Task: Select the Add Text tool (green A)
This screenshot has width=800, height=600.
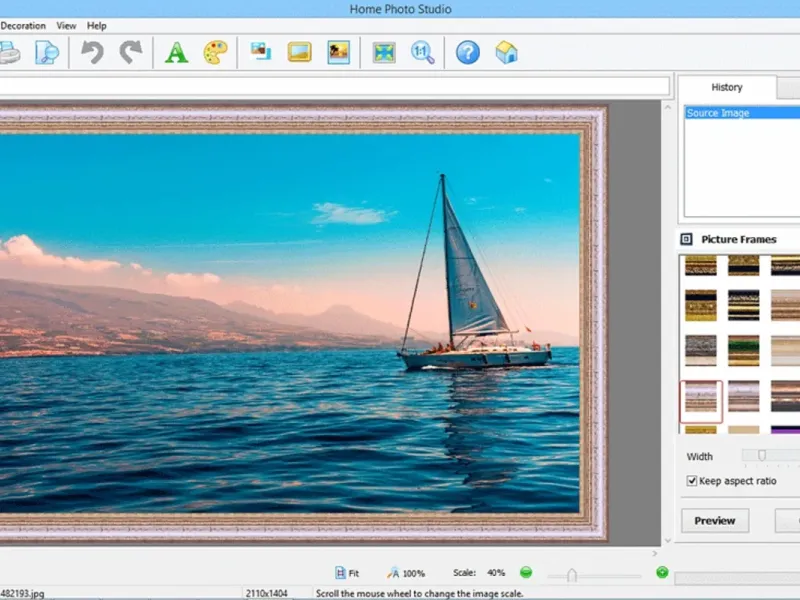Action: coord(176,52)
